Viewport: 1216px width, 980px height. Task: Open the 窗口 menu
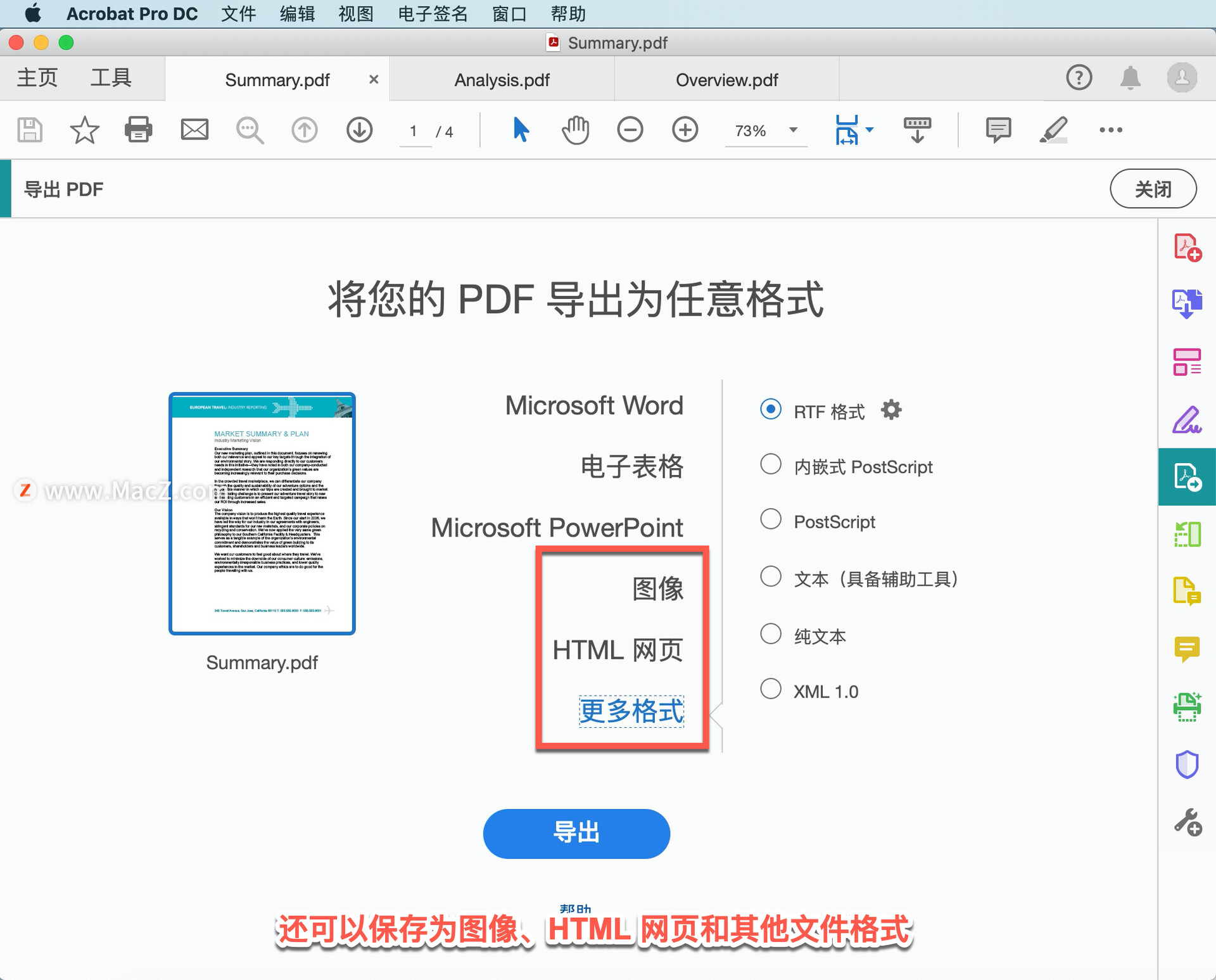(510, 13)
